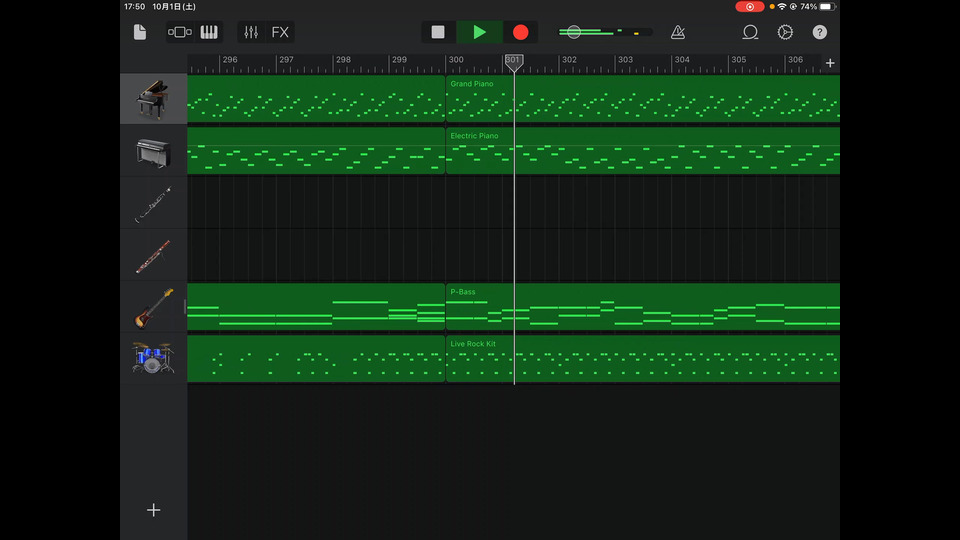Jump to bar 298 on the ruler

tap(343, 60)
